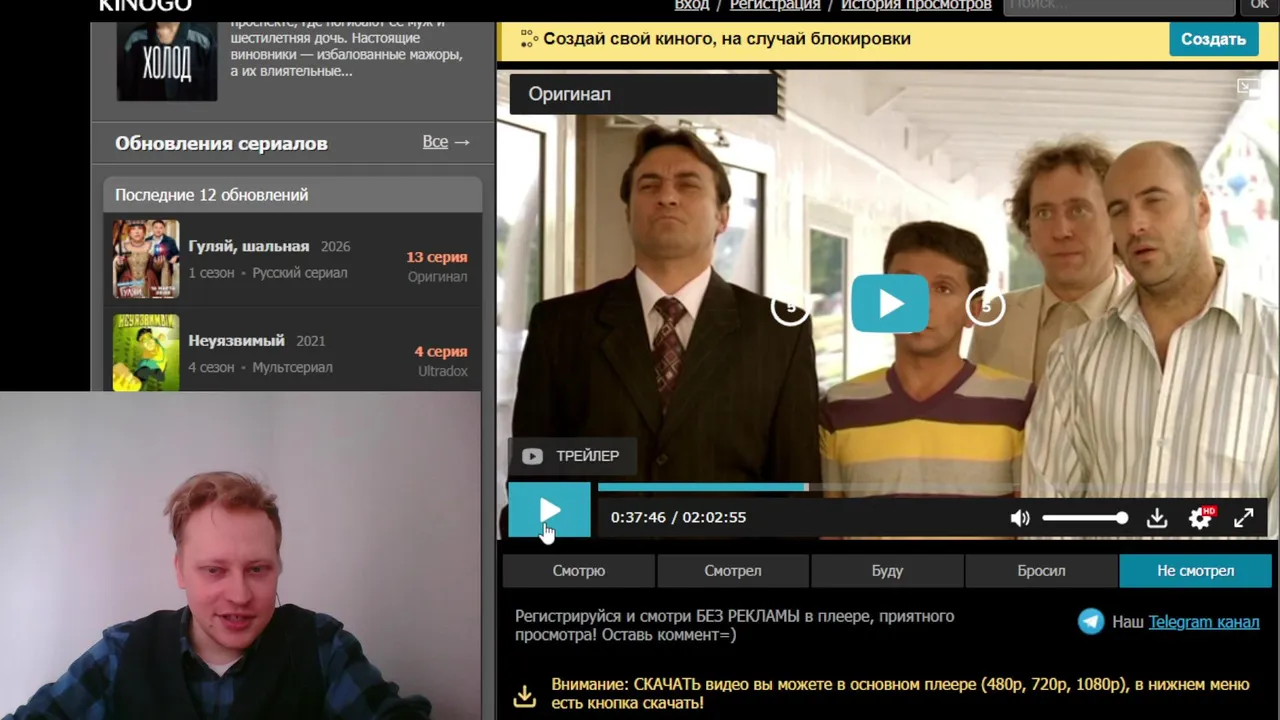Viewport: 1280px width, 720px height.
Task: Open the Все → series updates link
Action: coord(446,142)
